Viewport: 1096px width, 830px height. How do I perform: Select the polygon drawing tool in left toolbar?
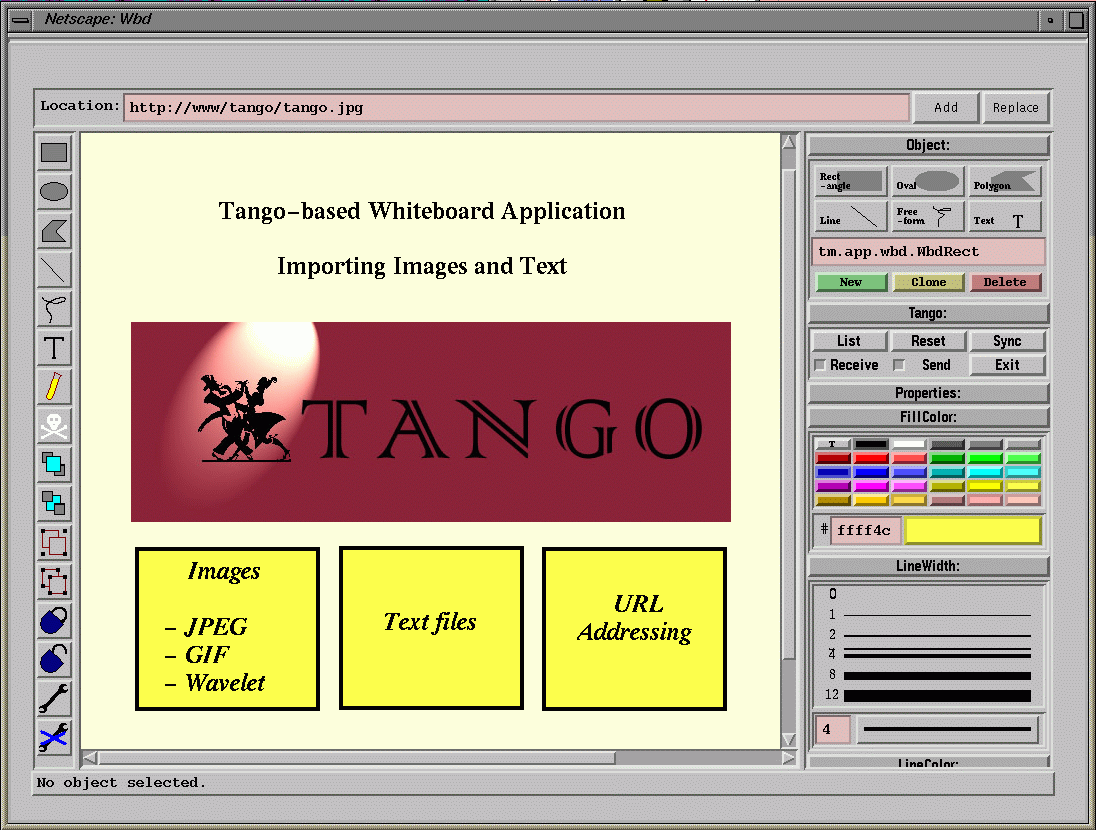pos(54,231)
